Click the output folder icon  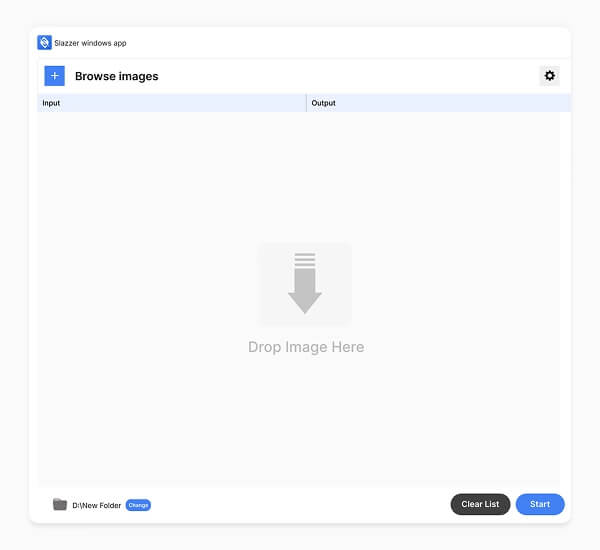coord(60,504)
